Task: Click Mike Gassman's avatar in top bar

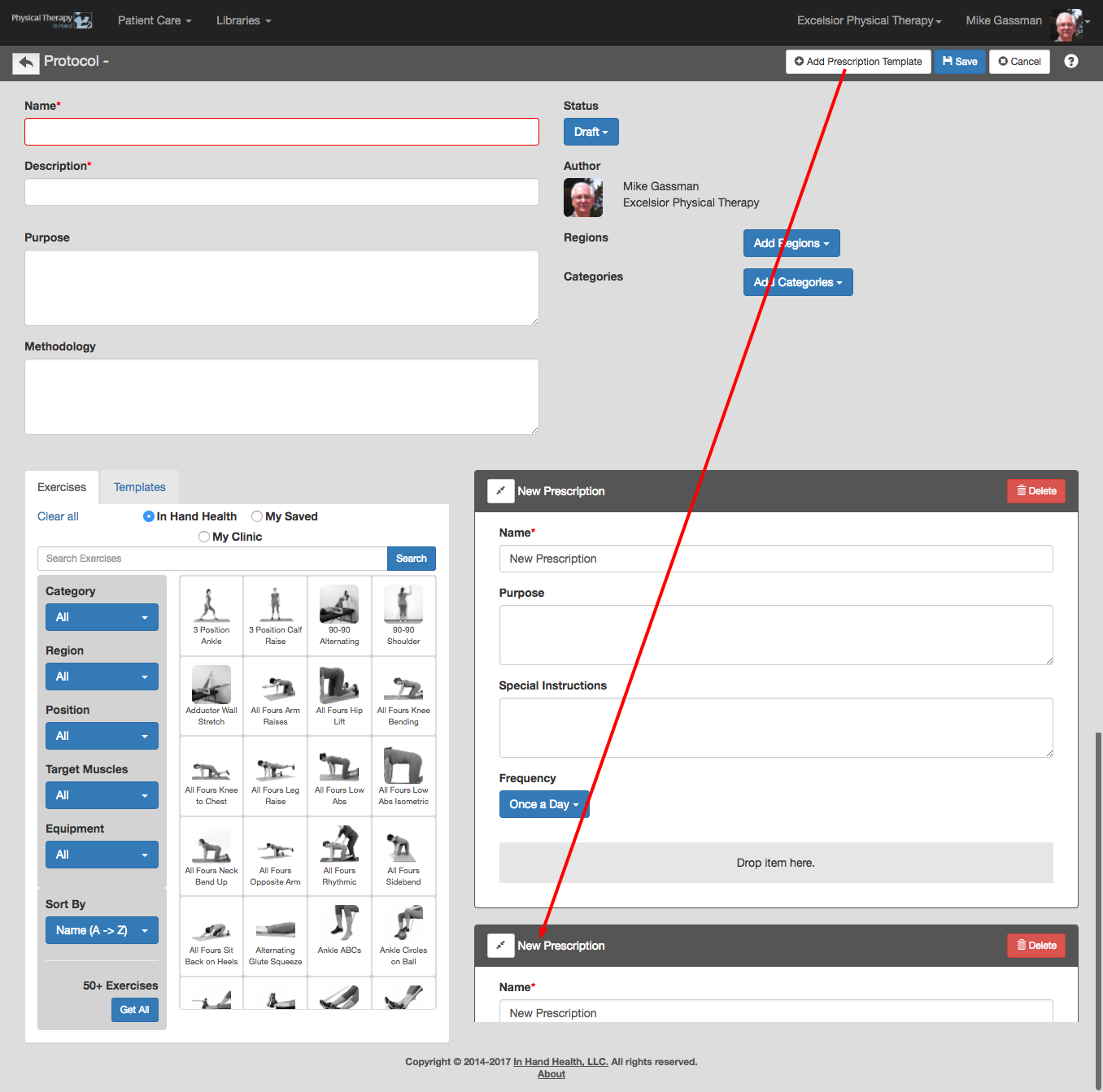Action: [x=1066, y=24]
